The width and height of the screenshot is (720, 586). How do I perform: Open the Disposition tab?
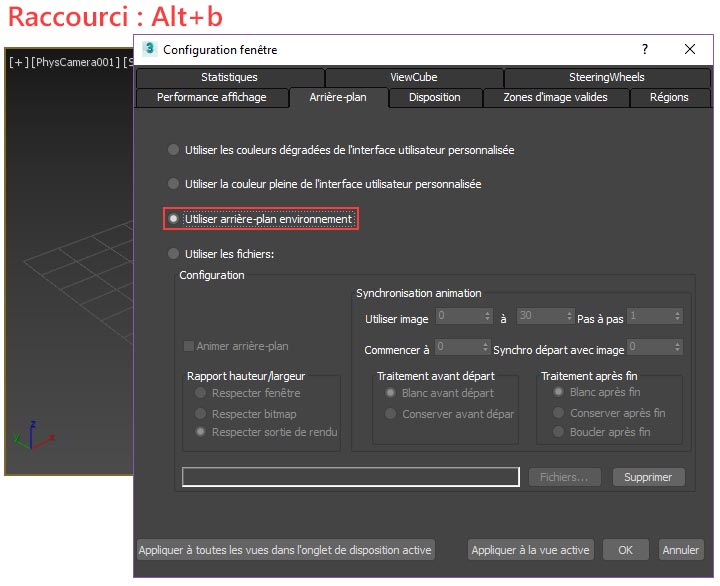[x=434, y=97]
